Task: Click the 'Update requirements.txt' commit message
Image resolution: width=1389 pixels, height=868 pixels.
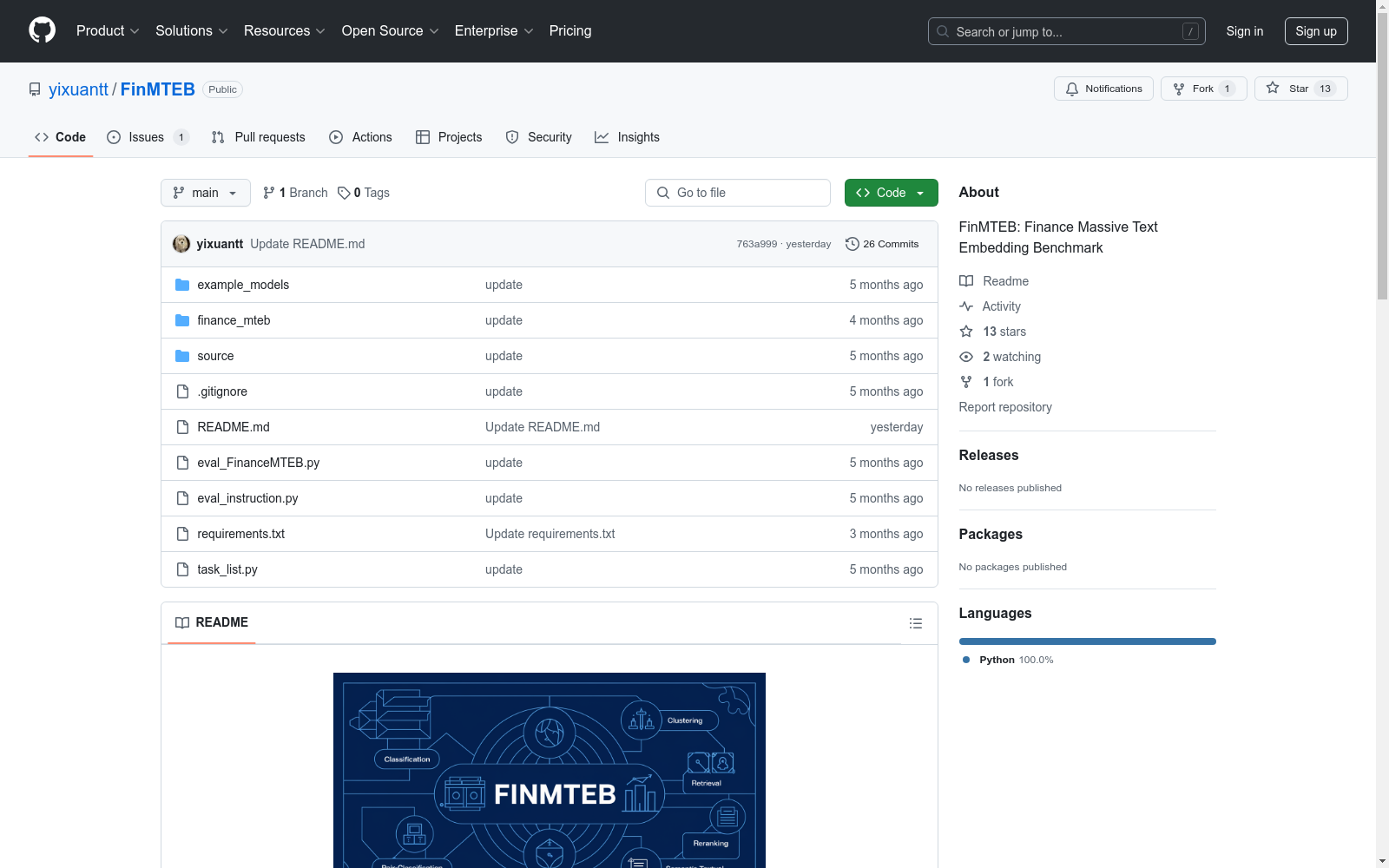Action: pos(550,534)
